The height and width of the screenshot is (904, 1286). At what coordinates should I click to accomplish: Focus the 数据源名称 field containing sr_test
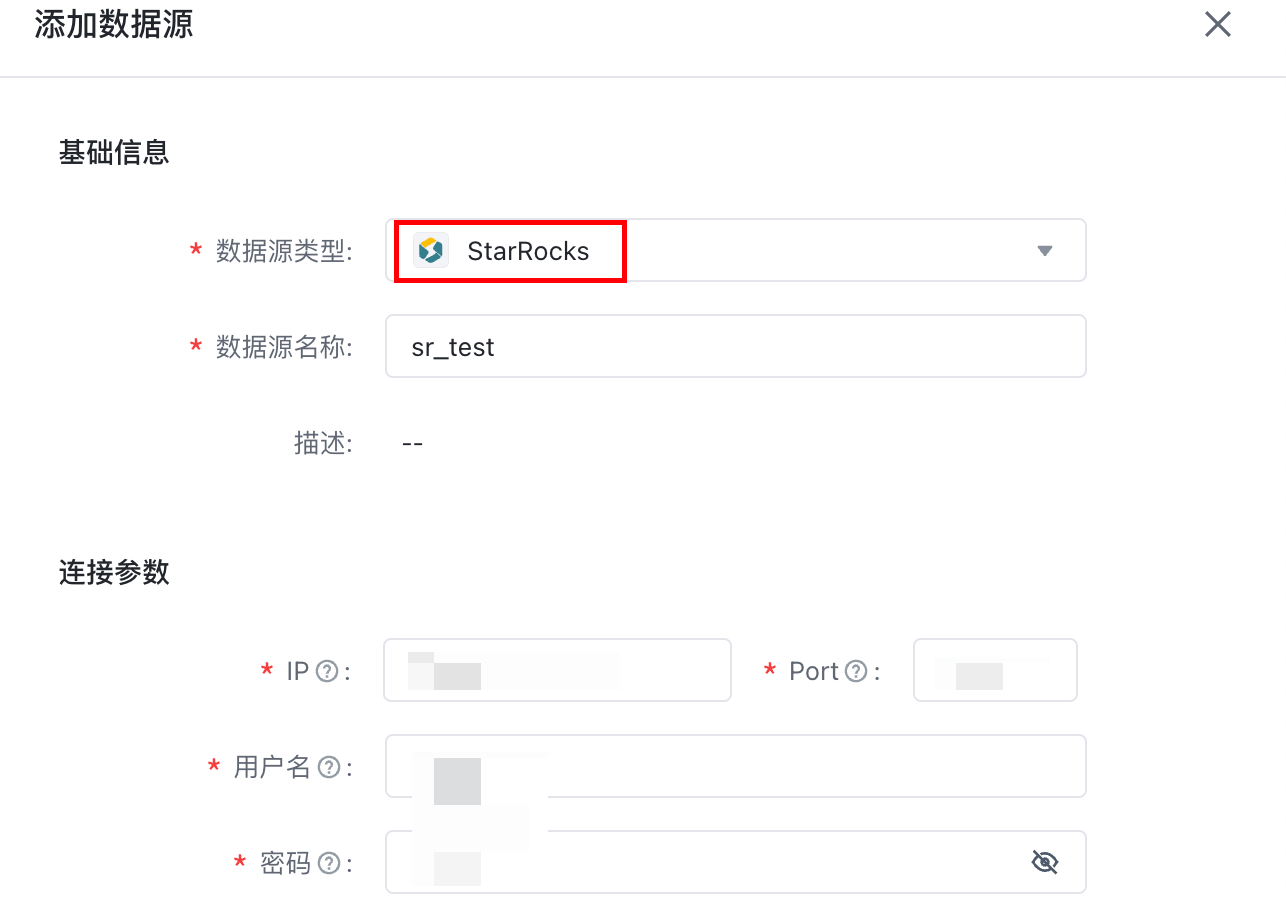735,347
